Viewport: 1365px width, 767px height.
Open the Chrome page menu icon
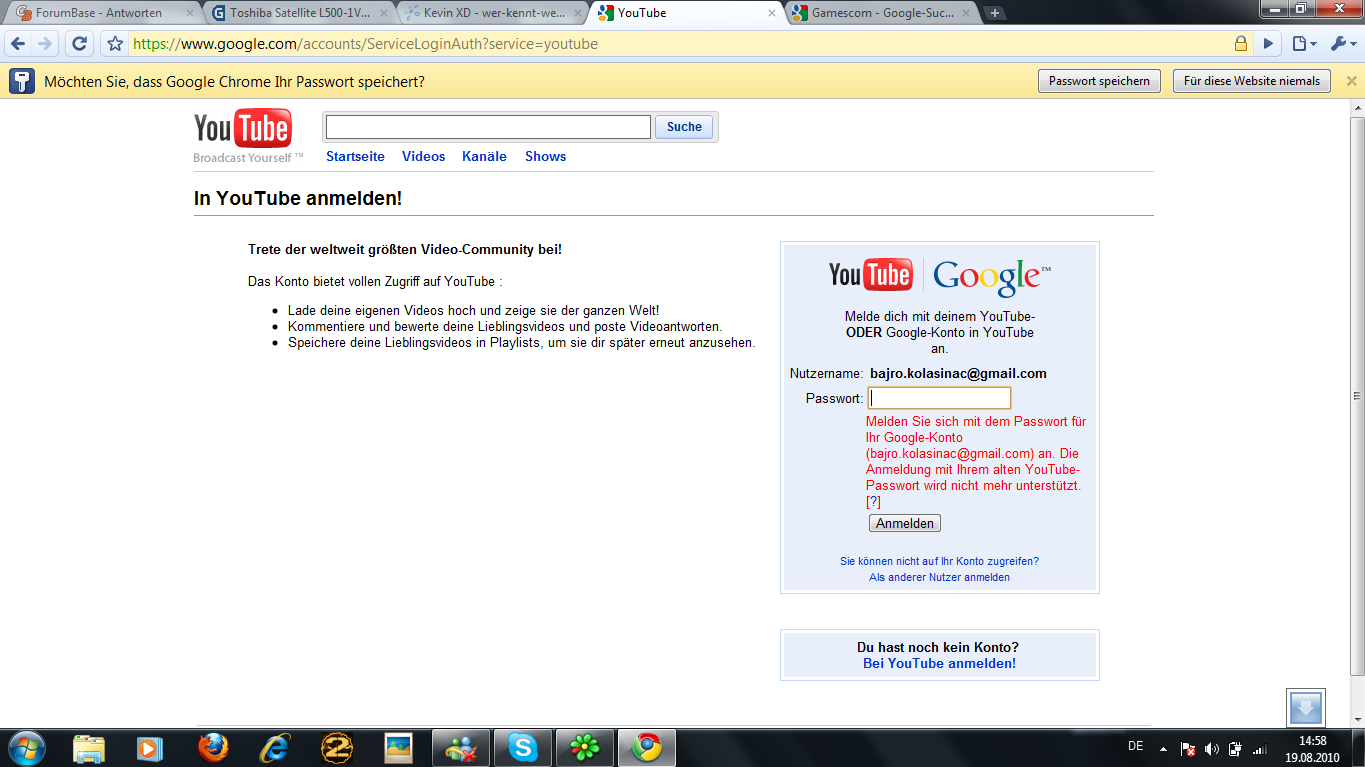click(1304, 44)
